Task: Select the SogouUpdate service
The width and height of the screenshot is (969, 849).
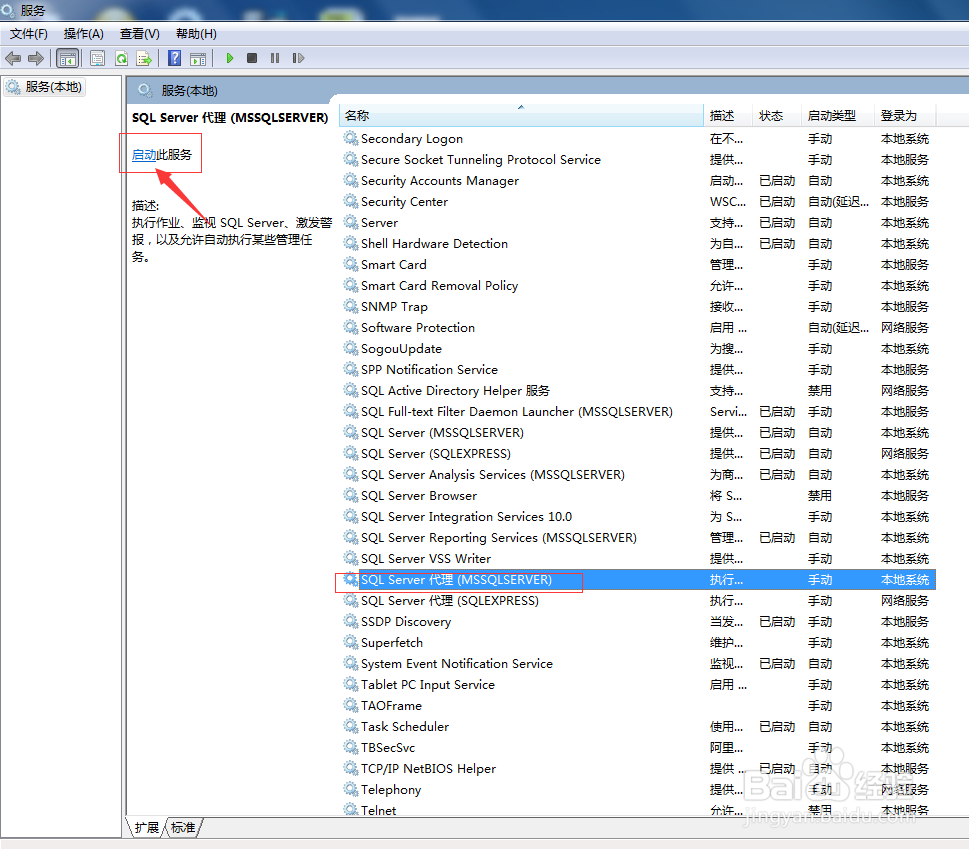Action: tap(638, 348)
